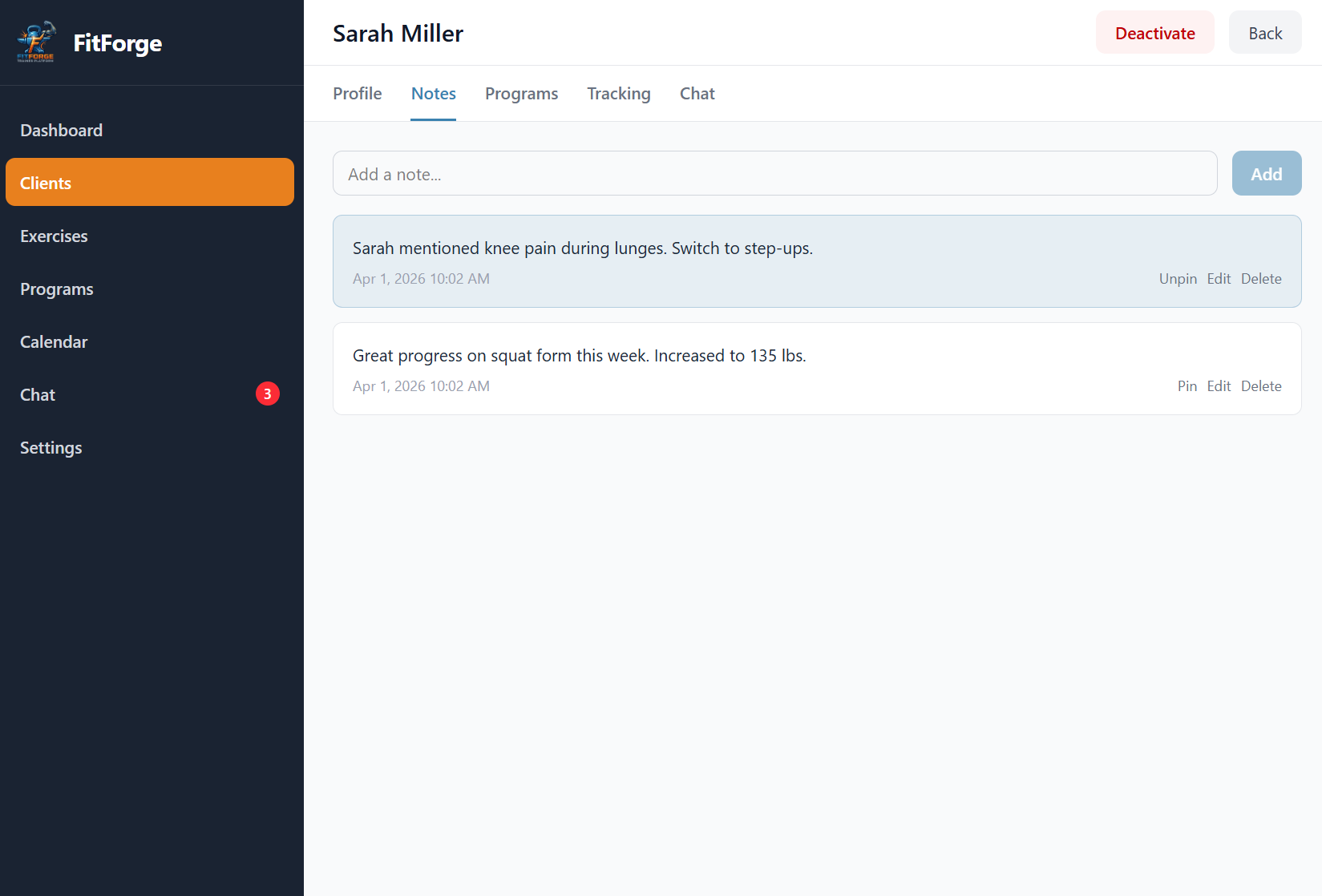Navigate to Programs in the sidebar
The height and width of the screenshot is (896, 1322).
coord(56,289)
